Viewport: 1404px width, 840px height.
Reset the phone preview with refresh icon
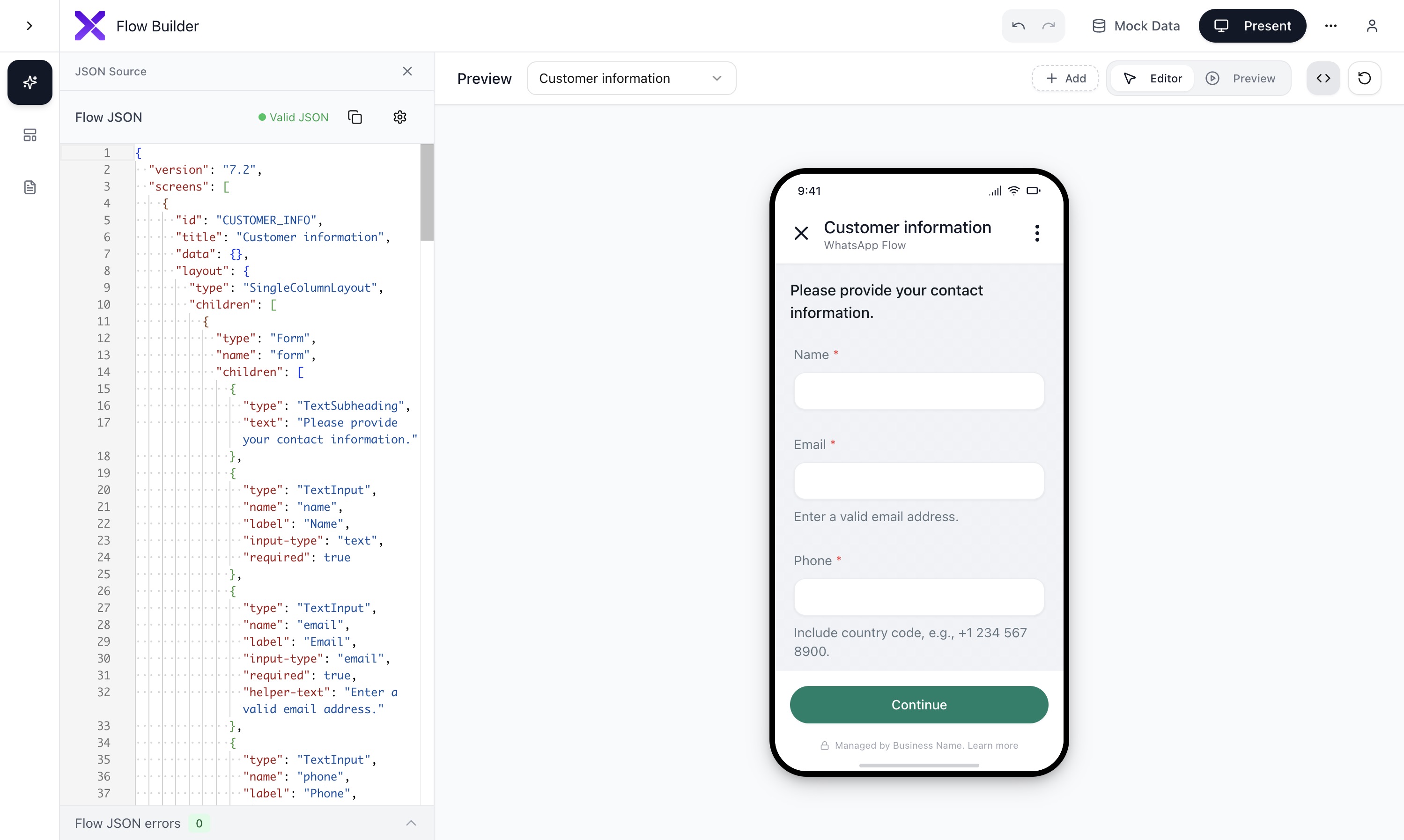[1365, 78]
